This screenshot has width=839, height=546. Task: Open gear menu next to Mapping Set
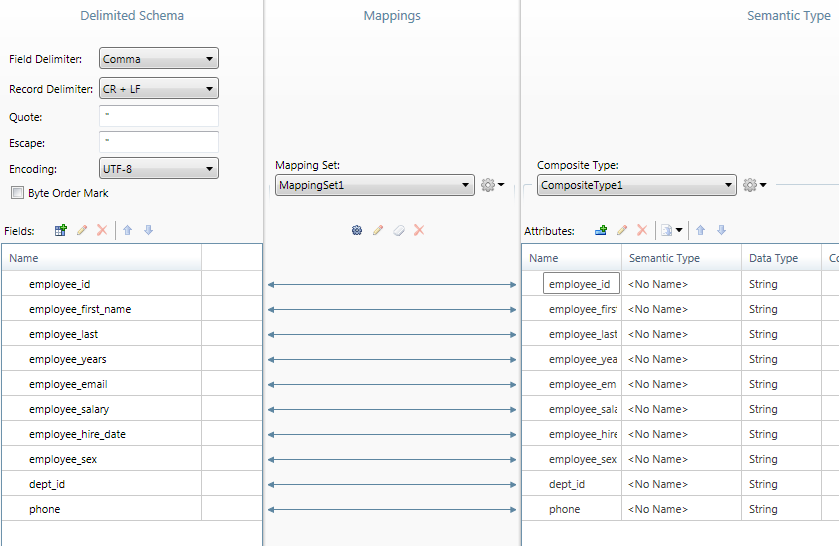[492, 185]
